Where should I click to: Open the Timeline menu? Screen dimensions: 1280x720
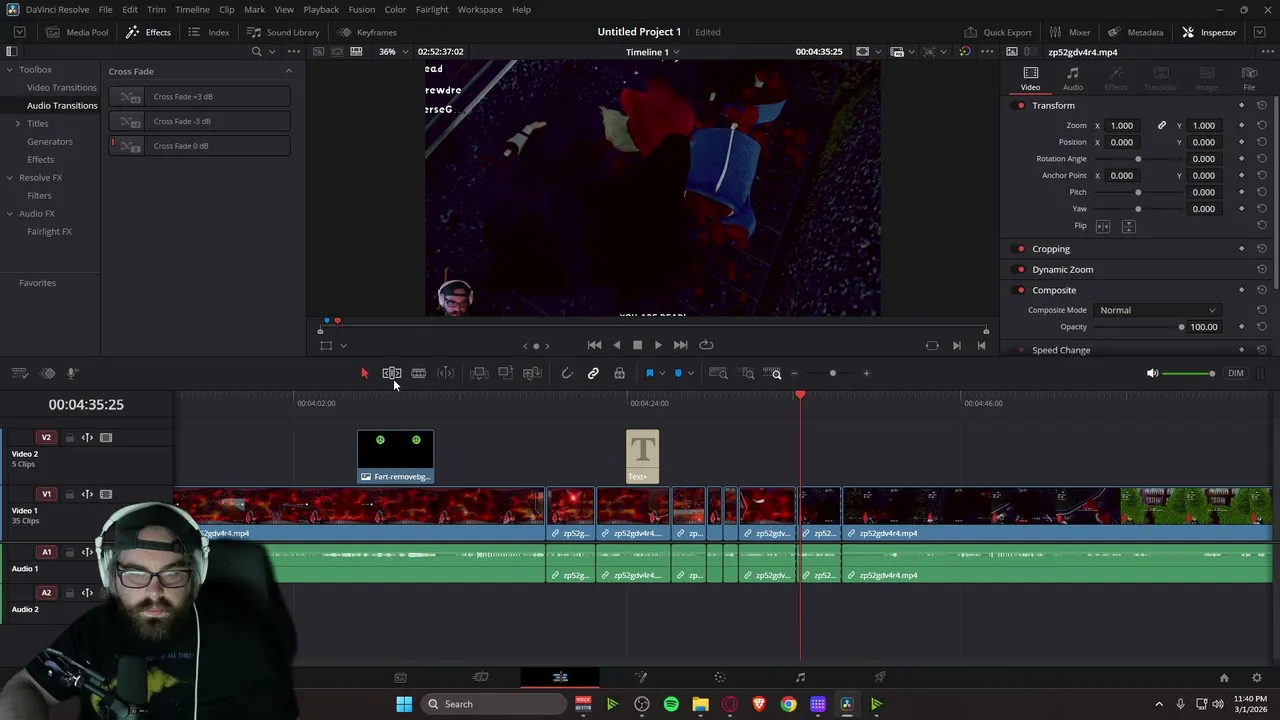tap(192, 9)
